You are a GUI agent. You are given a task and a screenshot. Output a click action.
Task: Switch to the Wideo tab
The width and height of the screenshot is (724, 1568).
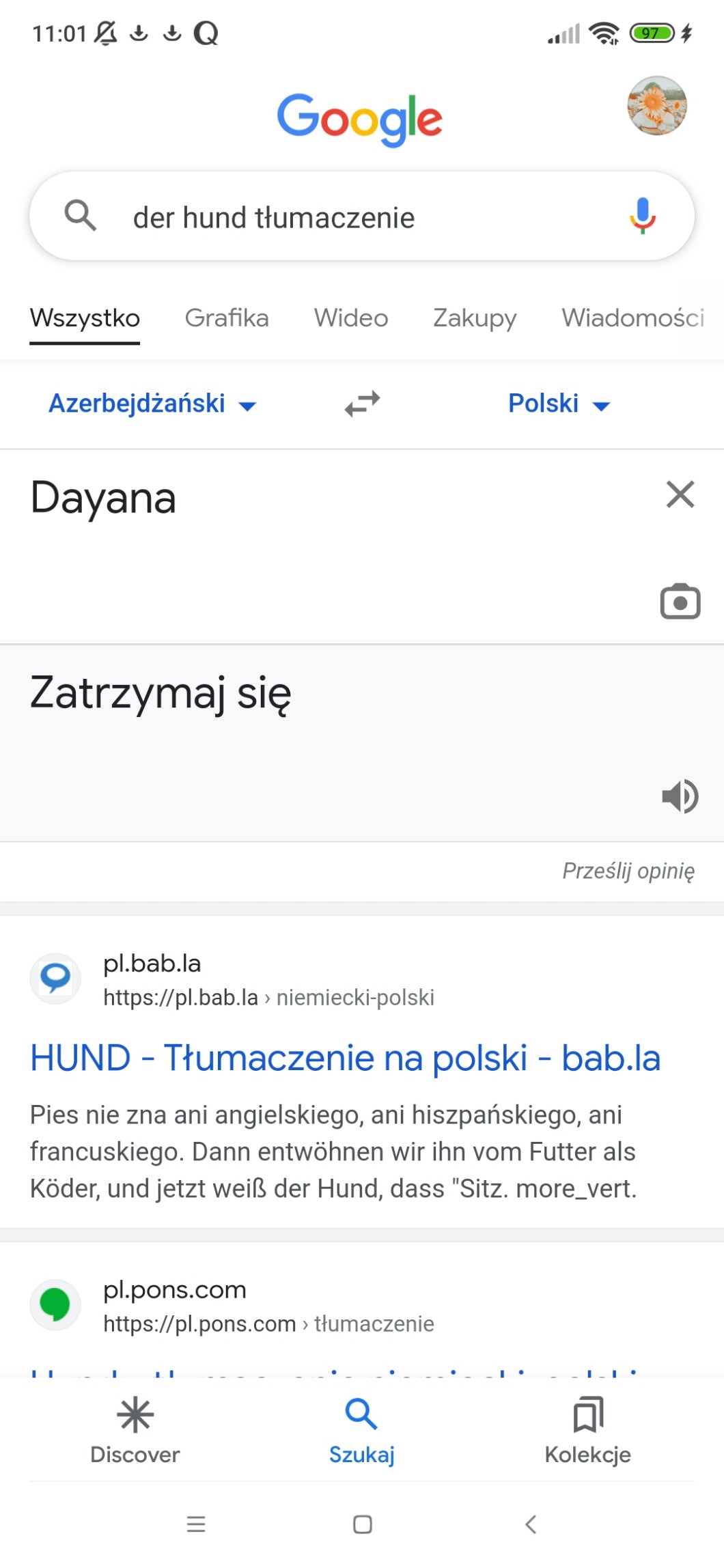351,318
